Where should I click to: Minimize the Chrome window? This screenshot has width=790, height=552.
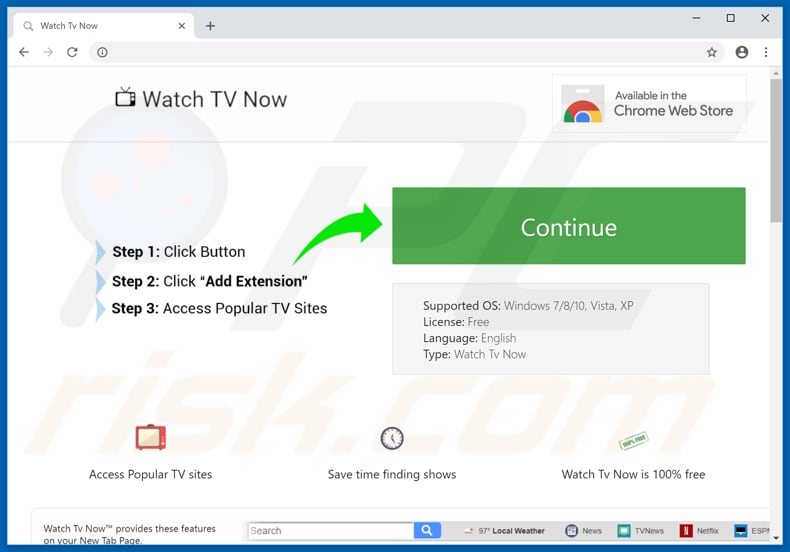pos(696,18)
